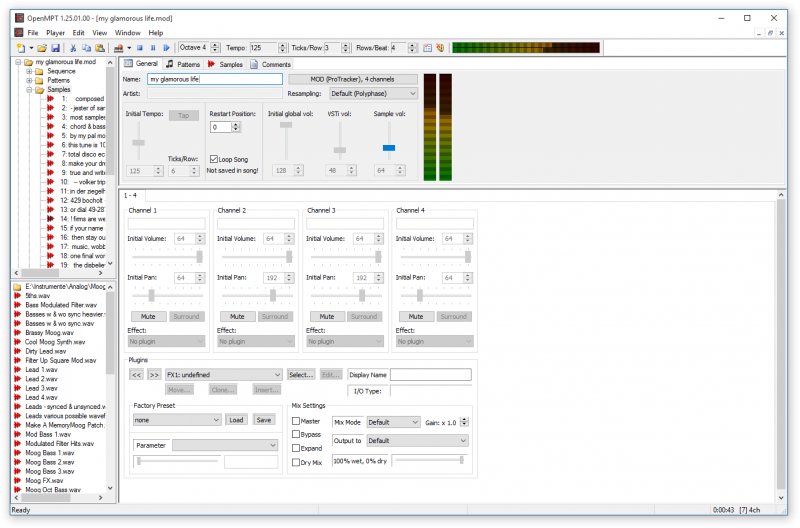
Task: Click the icon beside Moog Bass 2.wav
Action: click(x=17, y=462)
